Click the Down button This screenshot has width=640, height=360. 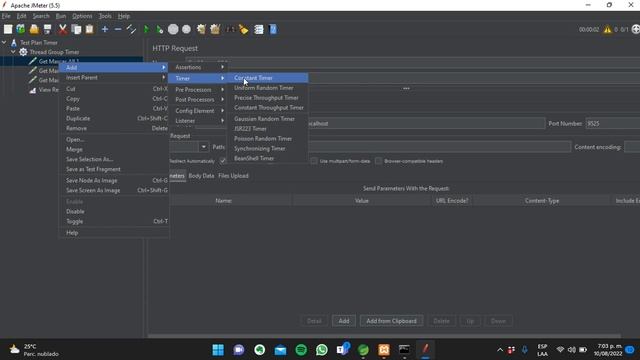498,321
